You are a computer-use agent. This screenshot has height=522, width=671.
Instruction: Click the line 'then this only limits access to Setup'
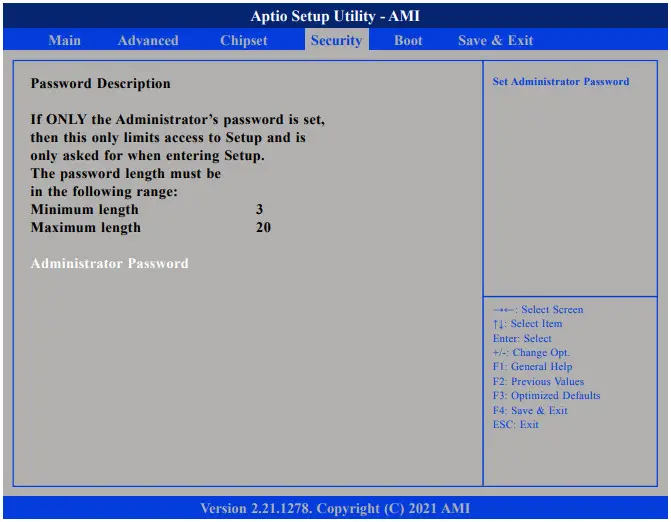point(168,137)
